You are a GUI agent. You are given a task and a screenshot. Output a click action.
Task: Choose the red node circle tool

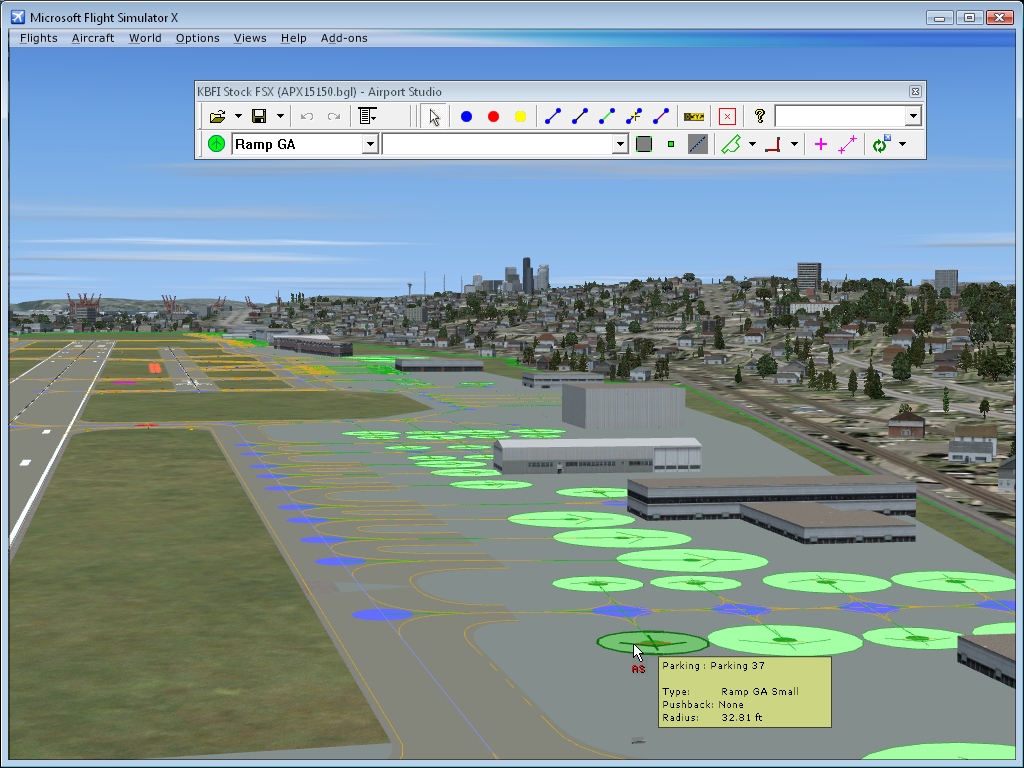coord(493,116)
